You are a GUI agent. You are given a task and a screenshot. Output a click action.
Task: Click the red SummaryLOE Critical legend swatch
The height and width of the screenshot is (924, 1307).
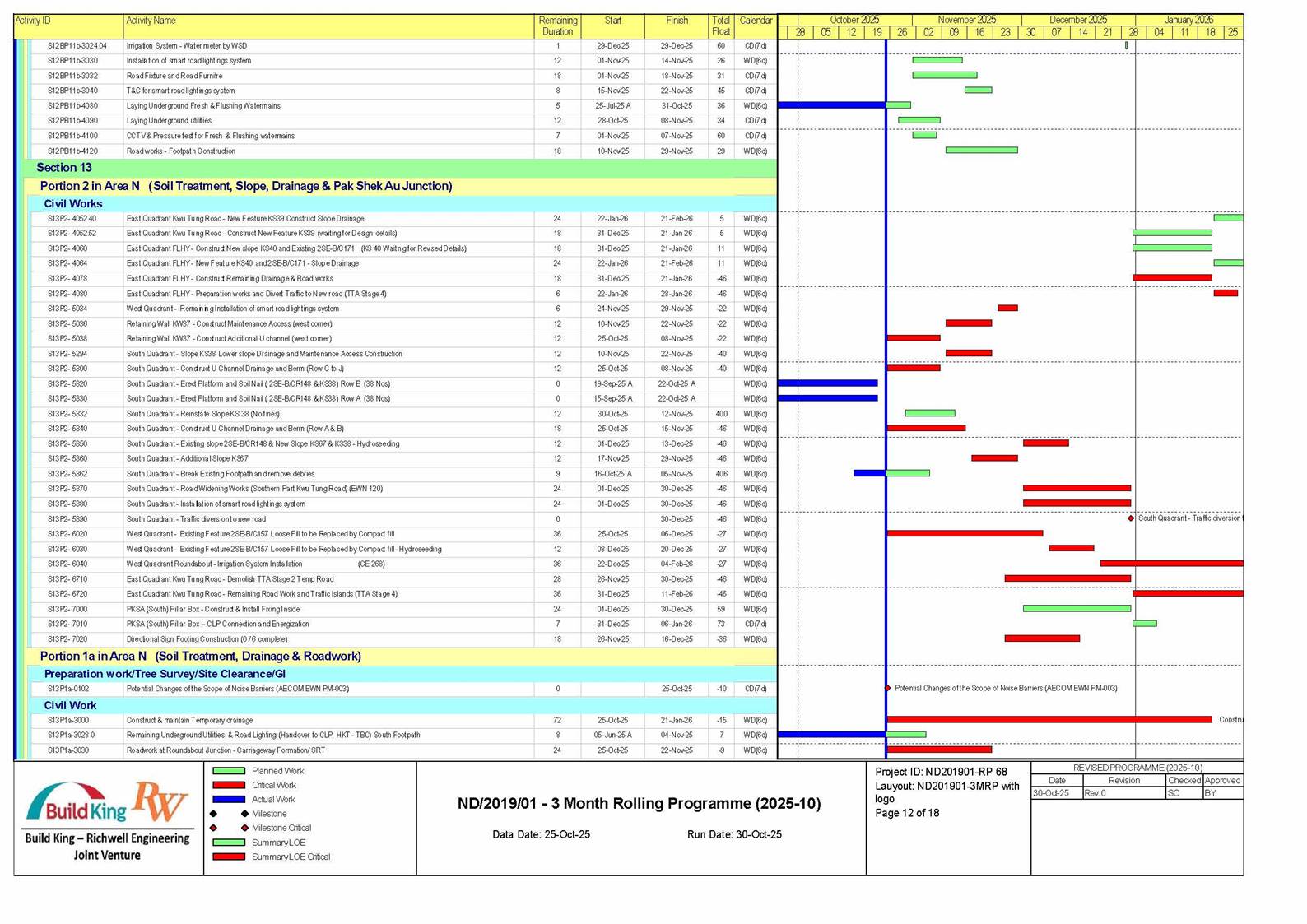click(229, 857)
